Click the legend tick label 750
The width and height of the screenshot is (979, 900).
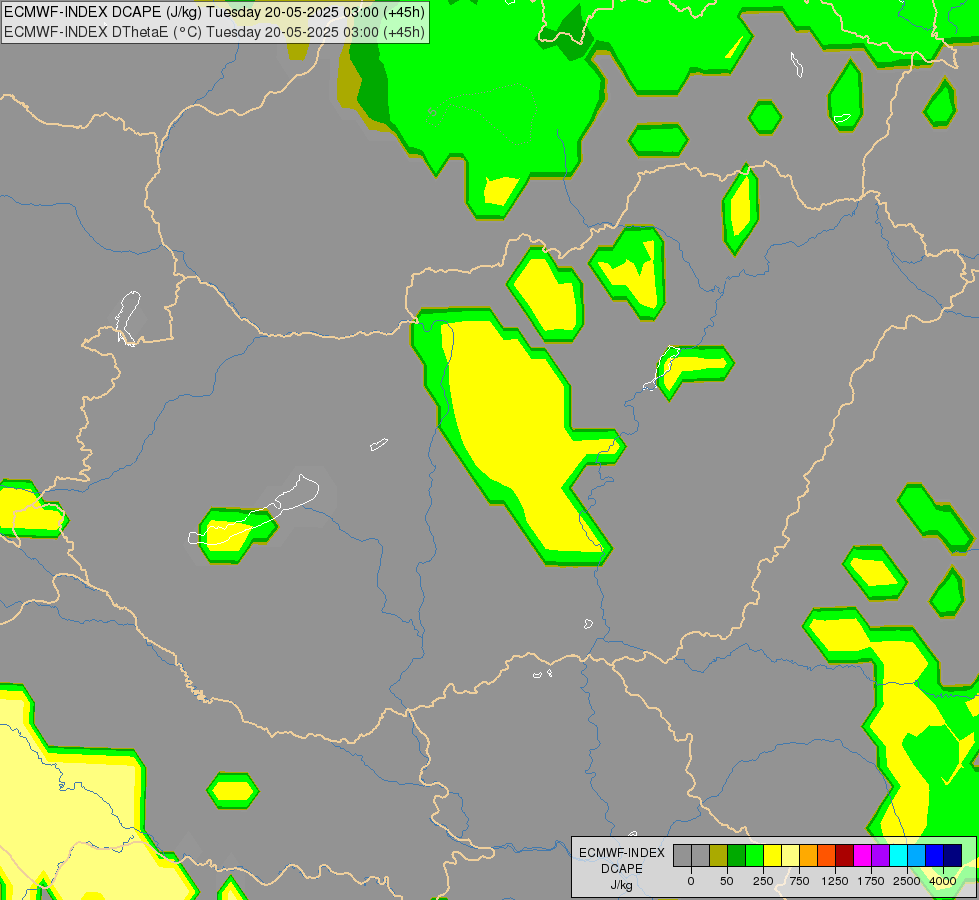pyautogui.click(x=799, y=881)
